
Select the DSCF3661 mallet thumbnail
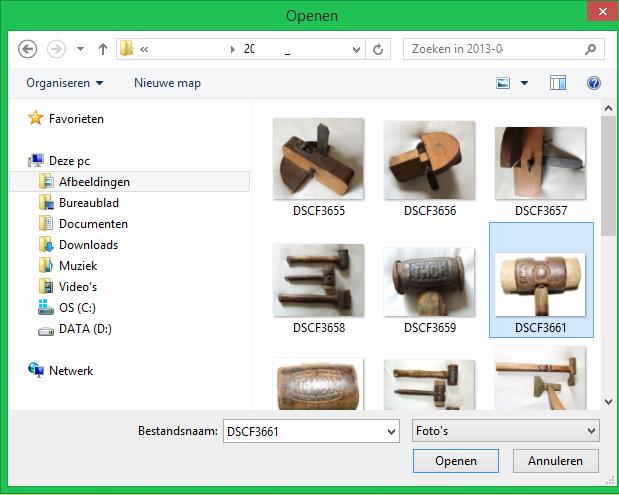540,284
